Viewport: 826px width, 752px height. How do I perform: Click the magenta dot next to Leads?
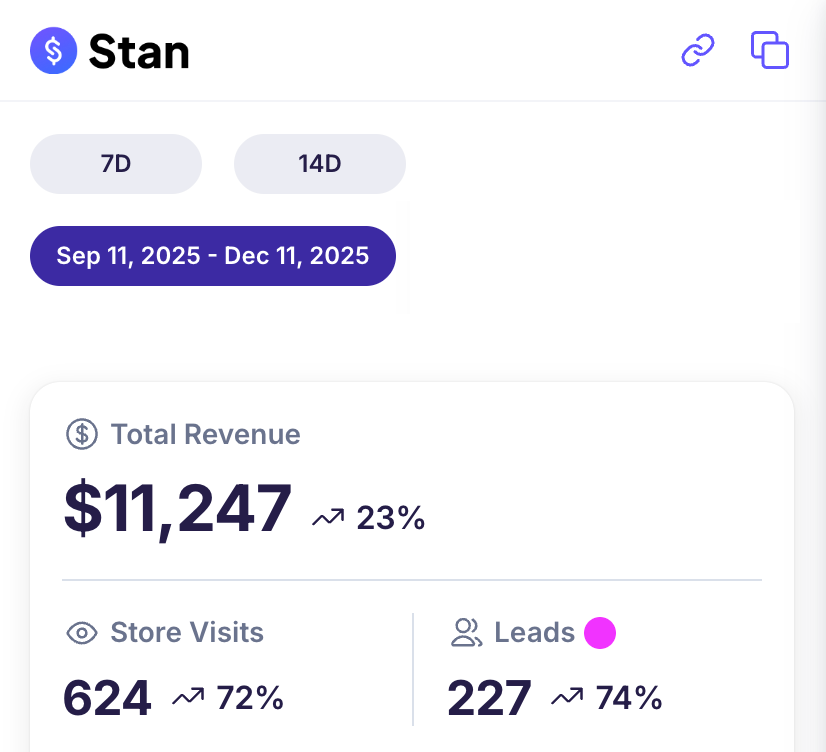click(601, 632)
